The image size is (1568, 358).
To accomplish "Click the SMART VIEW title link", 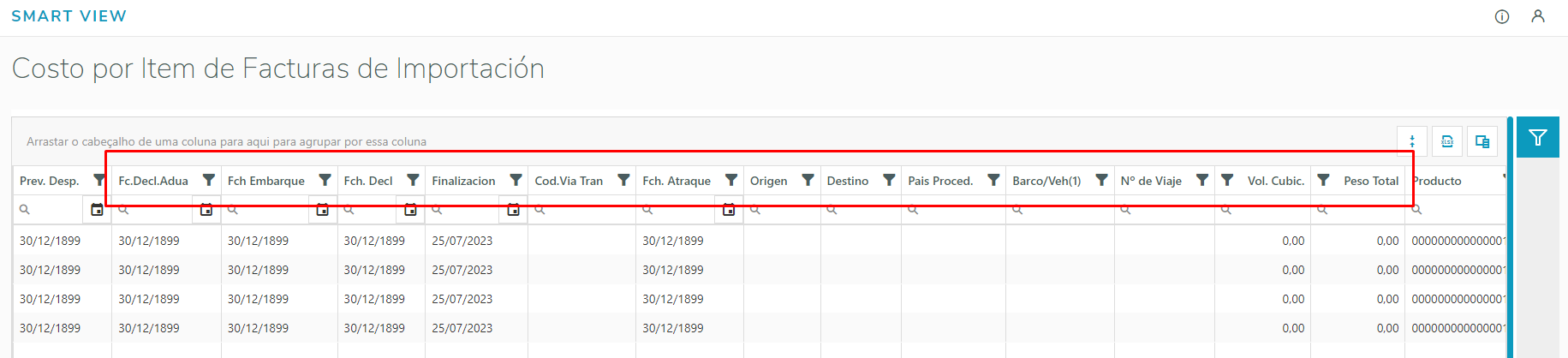I will tap(69, 16).
